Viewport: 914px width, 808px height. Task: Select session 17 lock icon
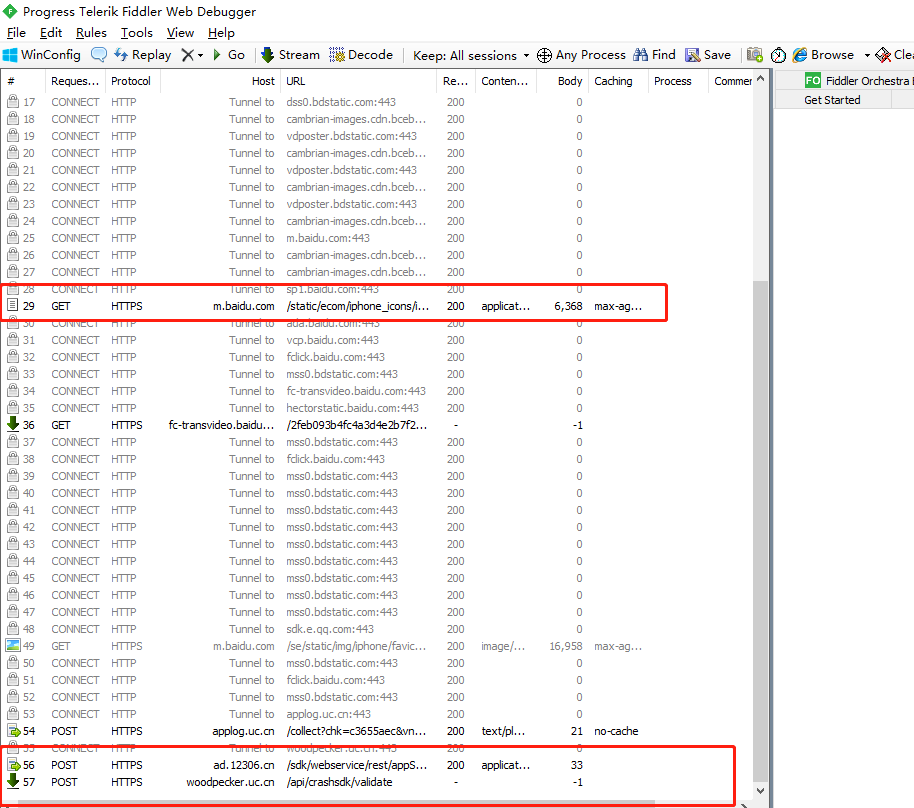click(13, 101)
